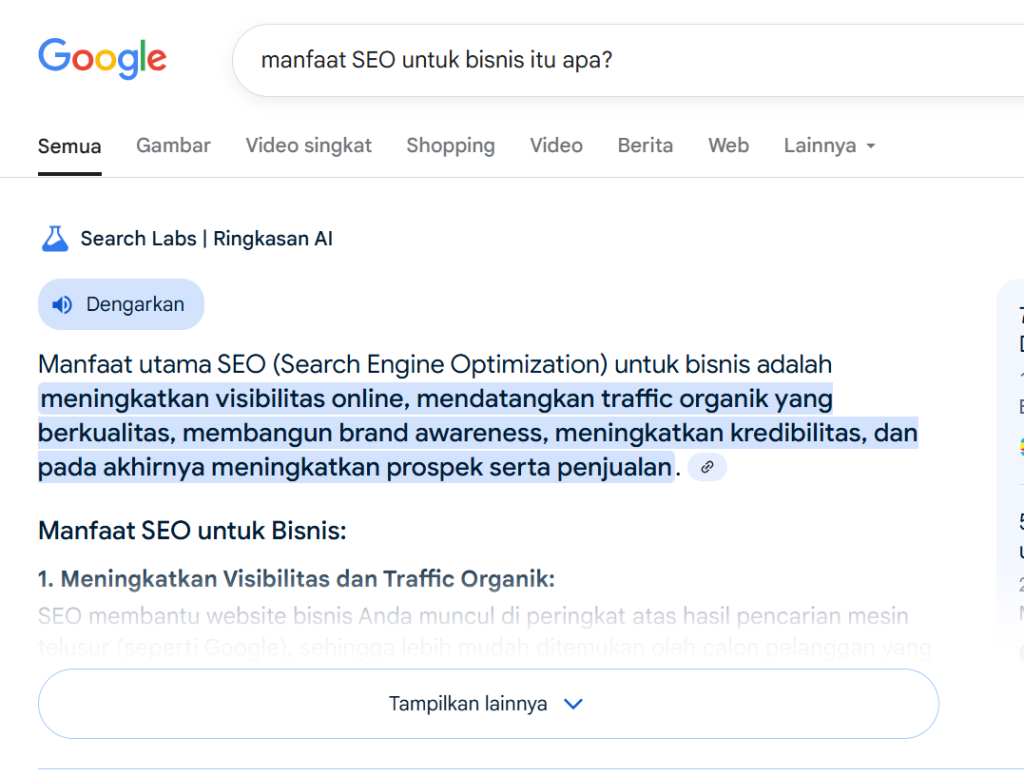Expand the AI summary with Tampilkan lainnya
The image size is (1024, 776).
[488, 703]
